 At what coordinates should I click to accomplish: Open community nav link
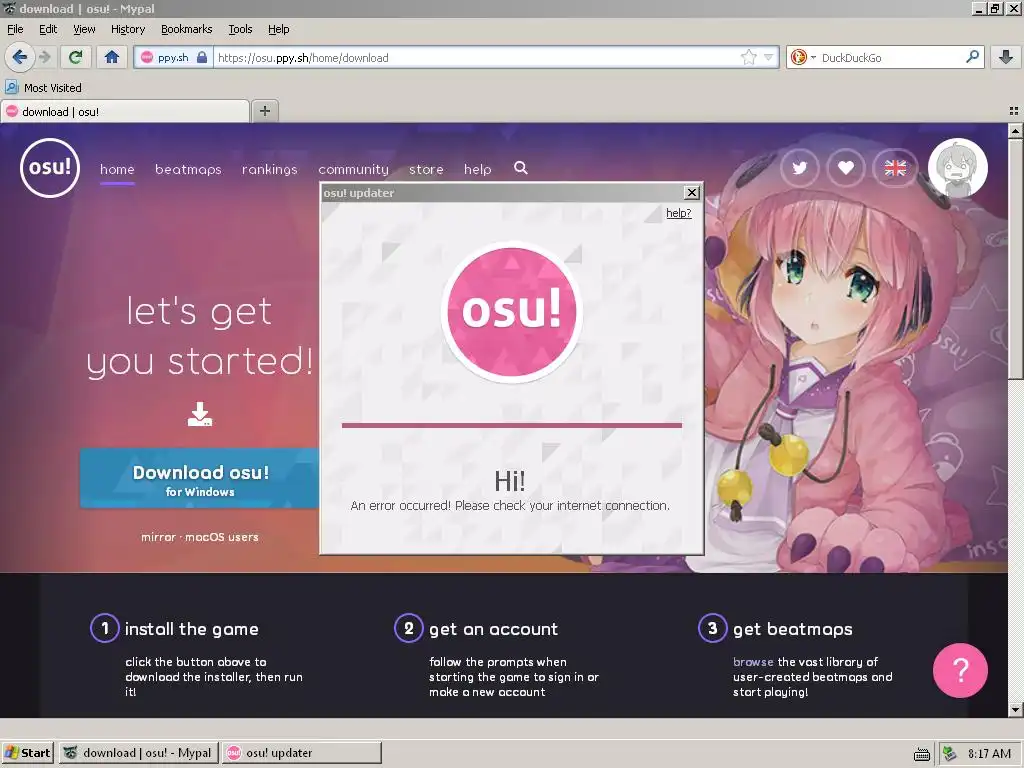353,169
